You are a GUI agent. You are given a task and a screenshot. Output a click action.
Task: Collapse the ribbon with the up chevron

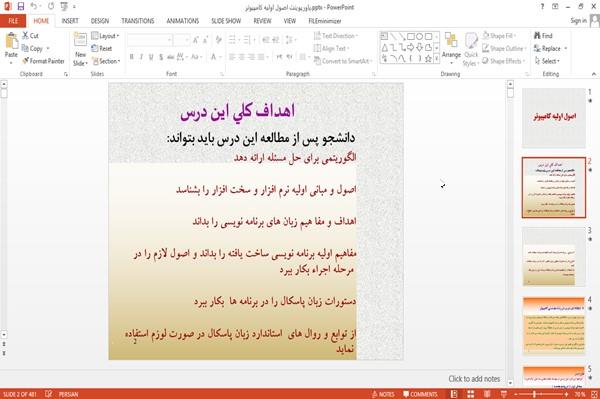pyautogui.click(x=594, y=74)
